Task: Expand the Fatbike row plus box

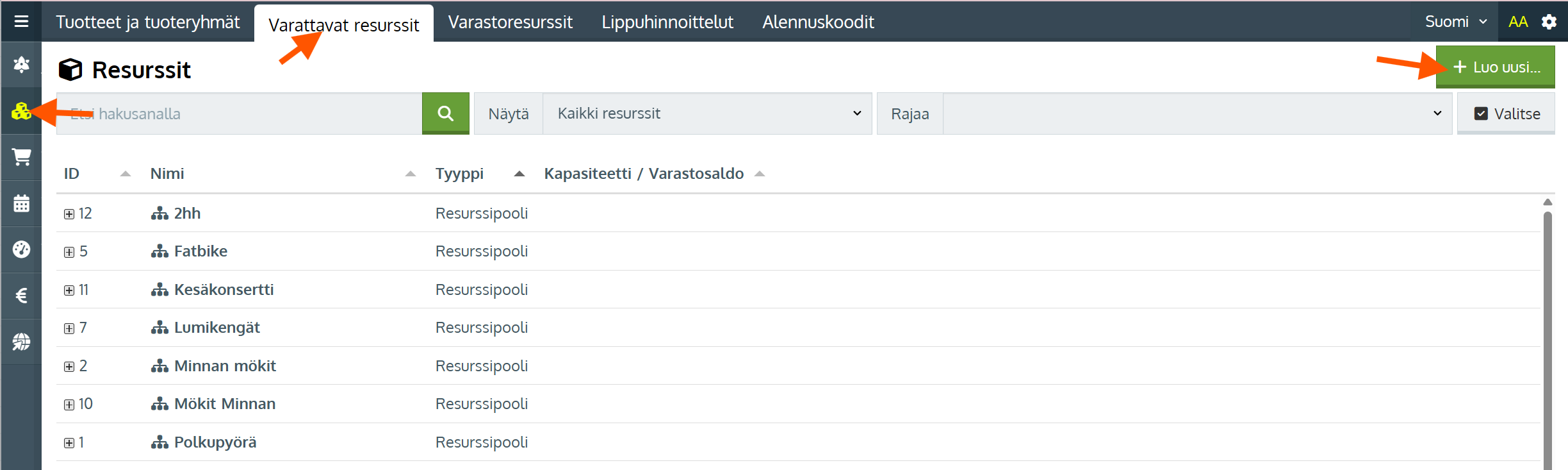Action: [69, 252]
